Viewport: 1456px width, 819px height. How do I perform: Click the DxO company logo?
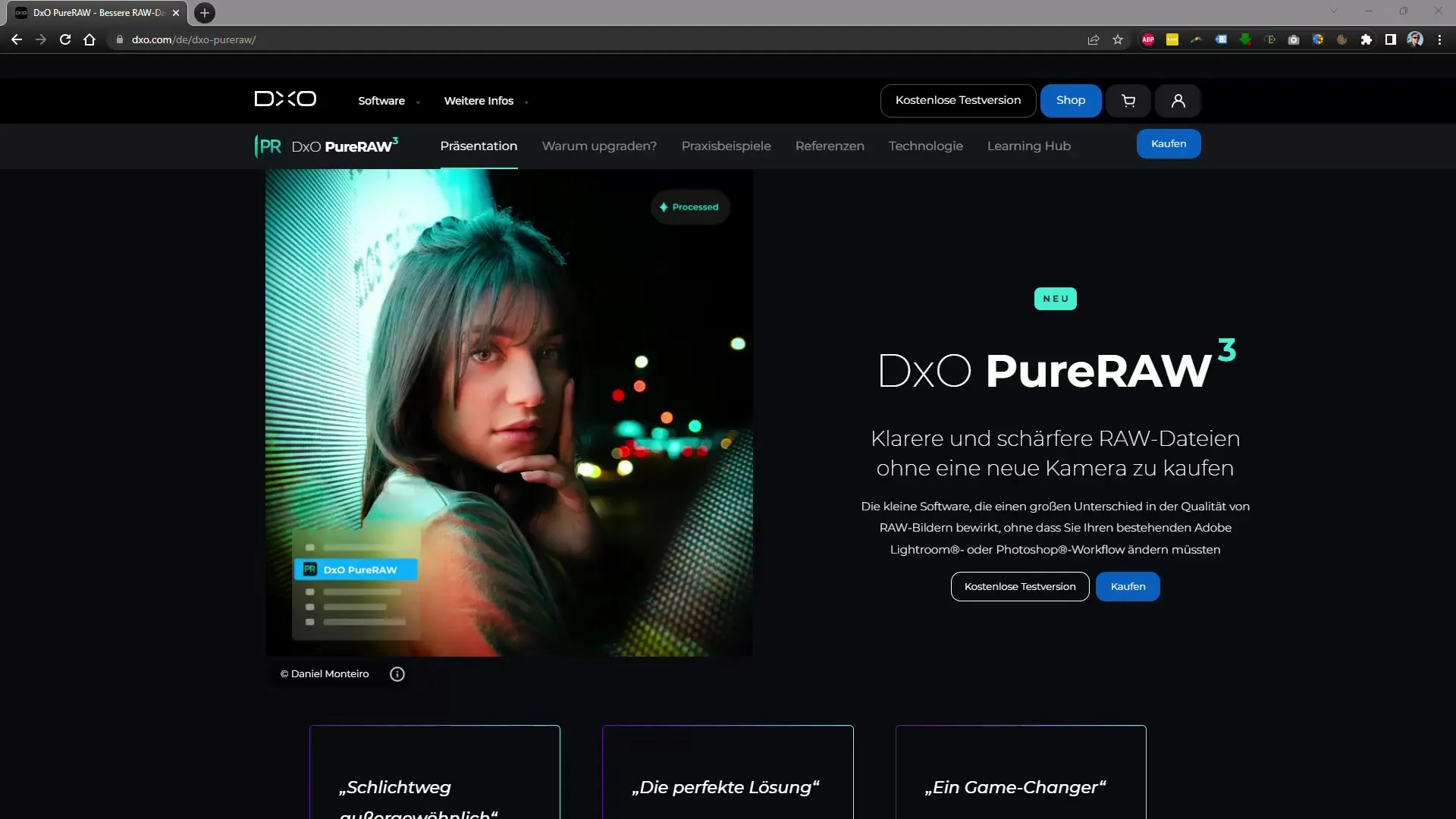point(285,99)
